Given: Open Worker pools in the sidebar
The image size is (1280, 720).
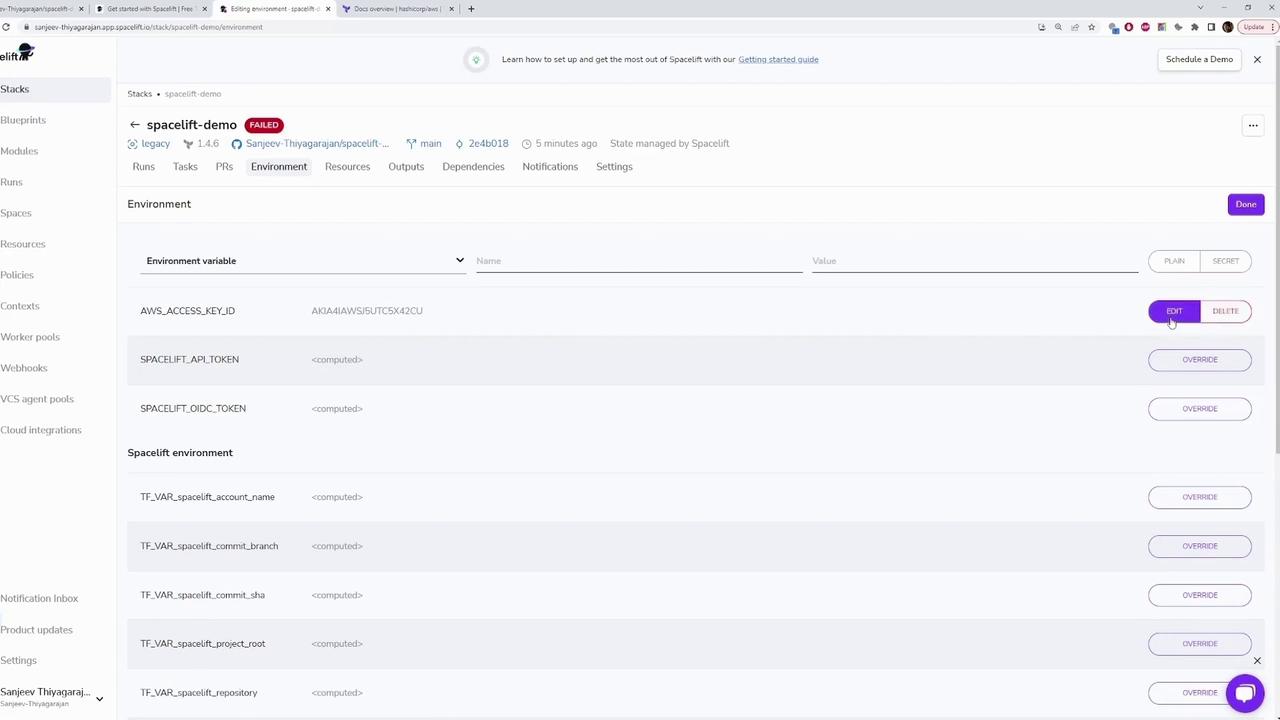Looking at the screenshot, I should click(30, 337).
